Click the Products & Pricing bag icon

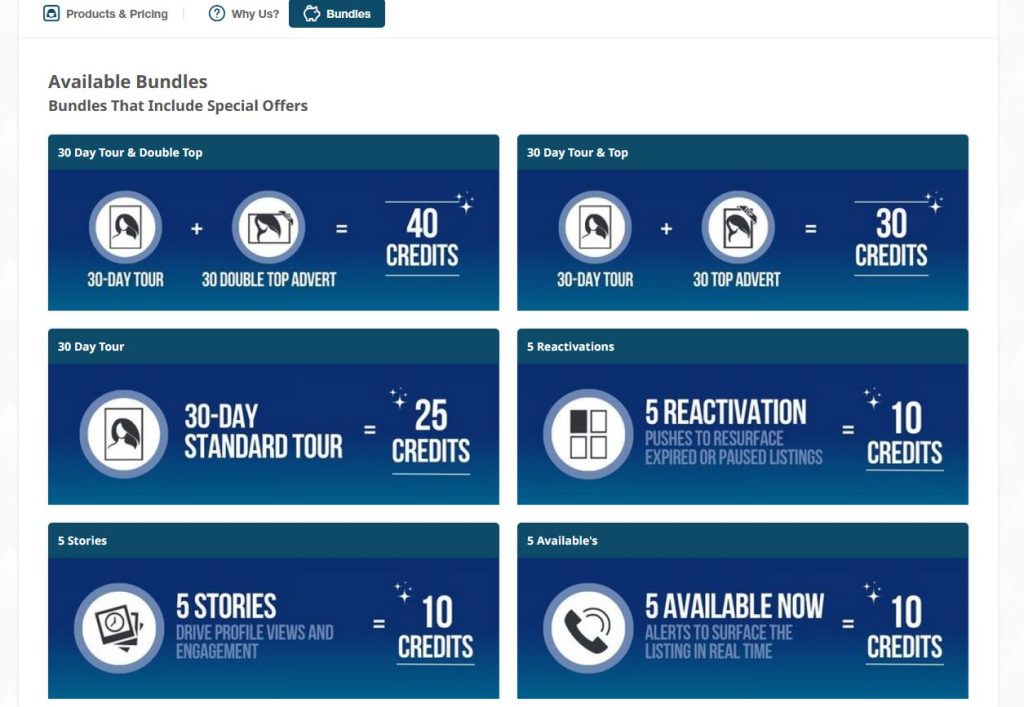click(52, 14)
